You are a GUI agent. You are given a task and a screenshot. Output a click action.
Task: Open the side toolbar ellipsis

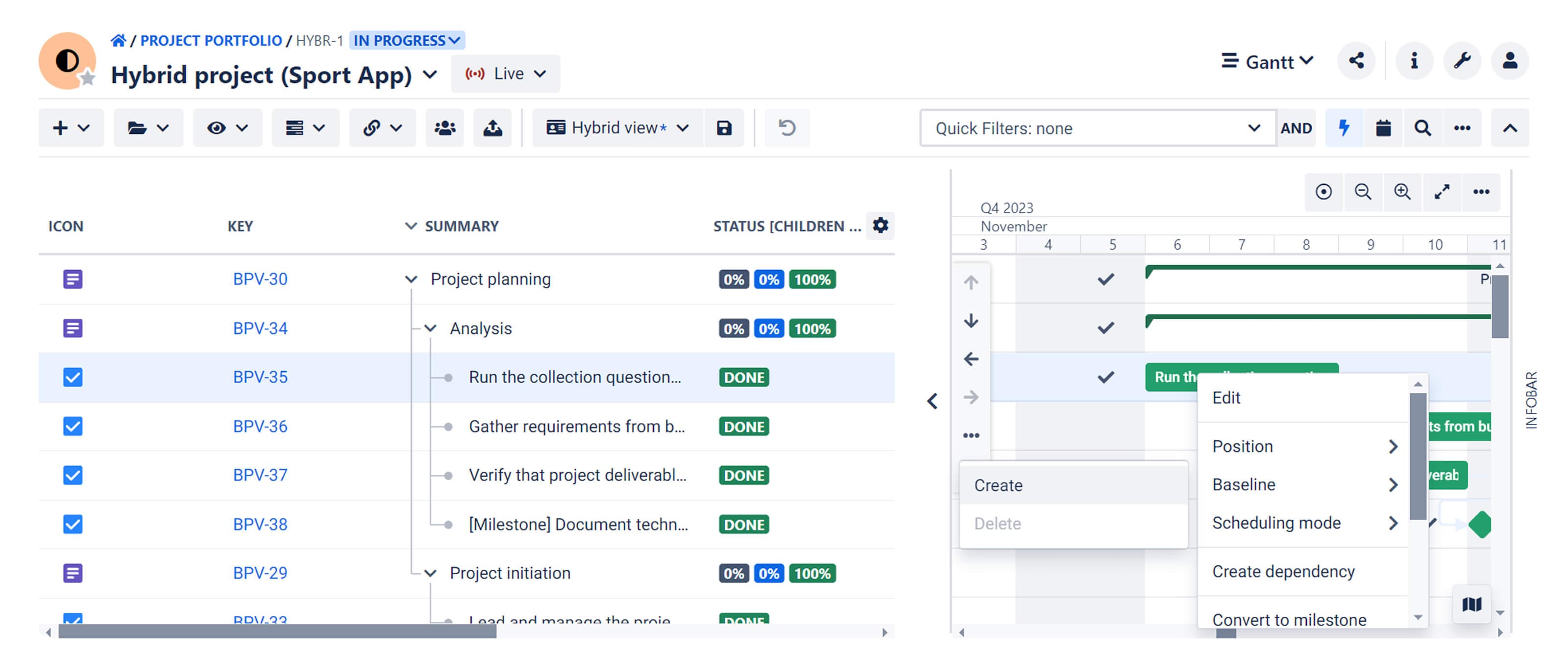tap(971, 435)
